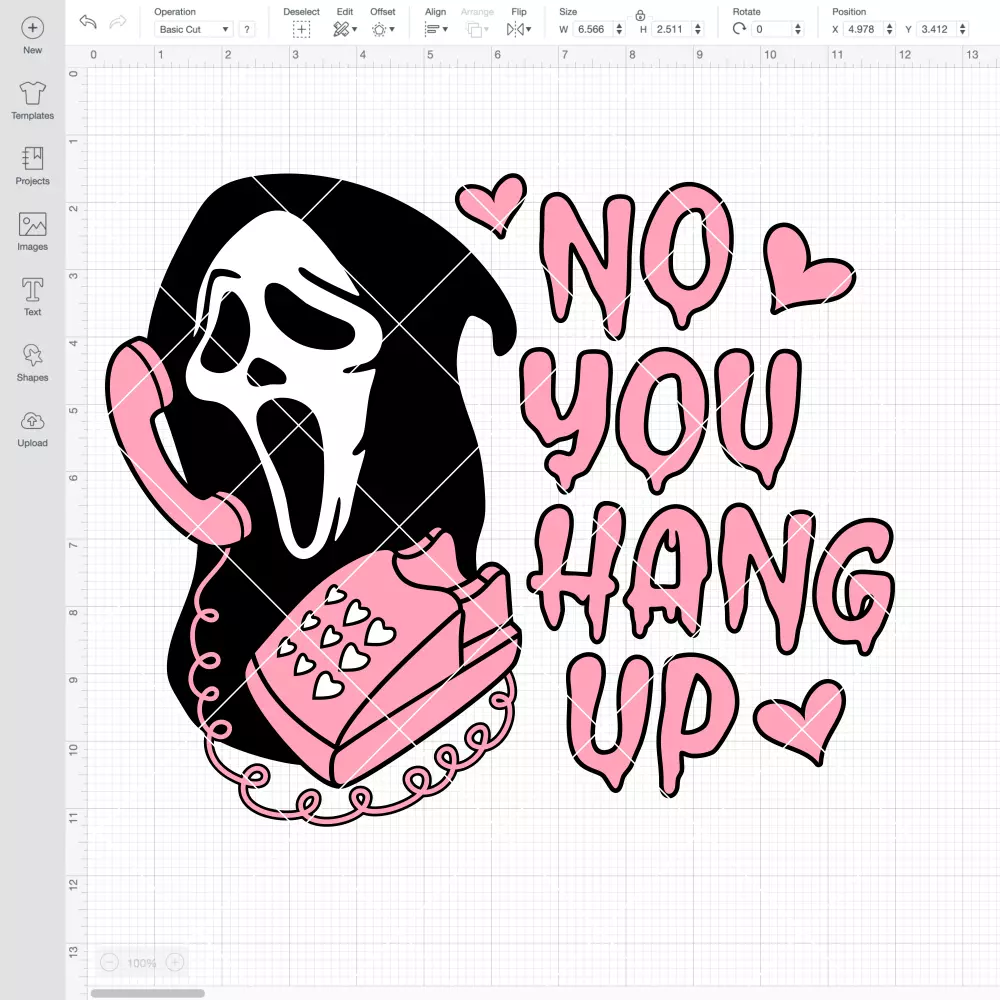
Task: Adjust the width stepper arrows
Action: tap(619, 29)
